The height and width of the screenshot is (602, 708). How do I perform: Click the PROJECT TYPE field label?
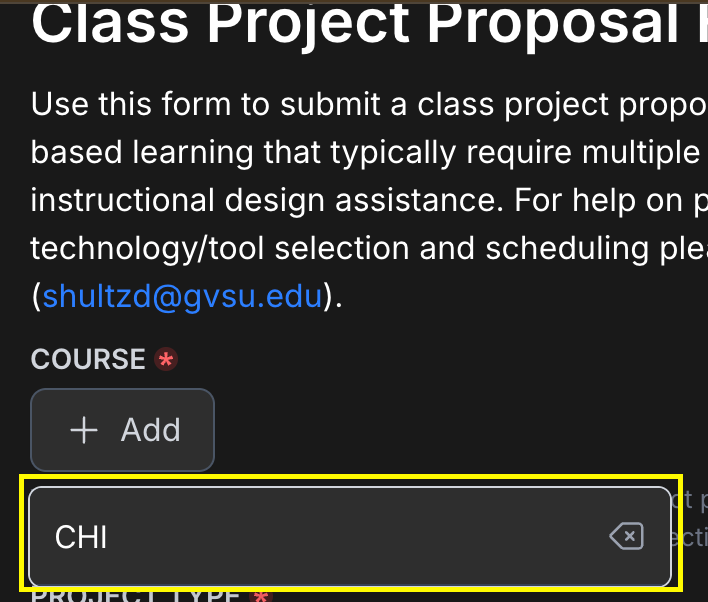pos(135,595)
